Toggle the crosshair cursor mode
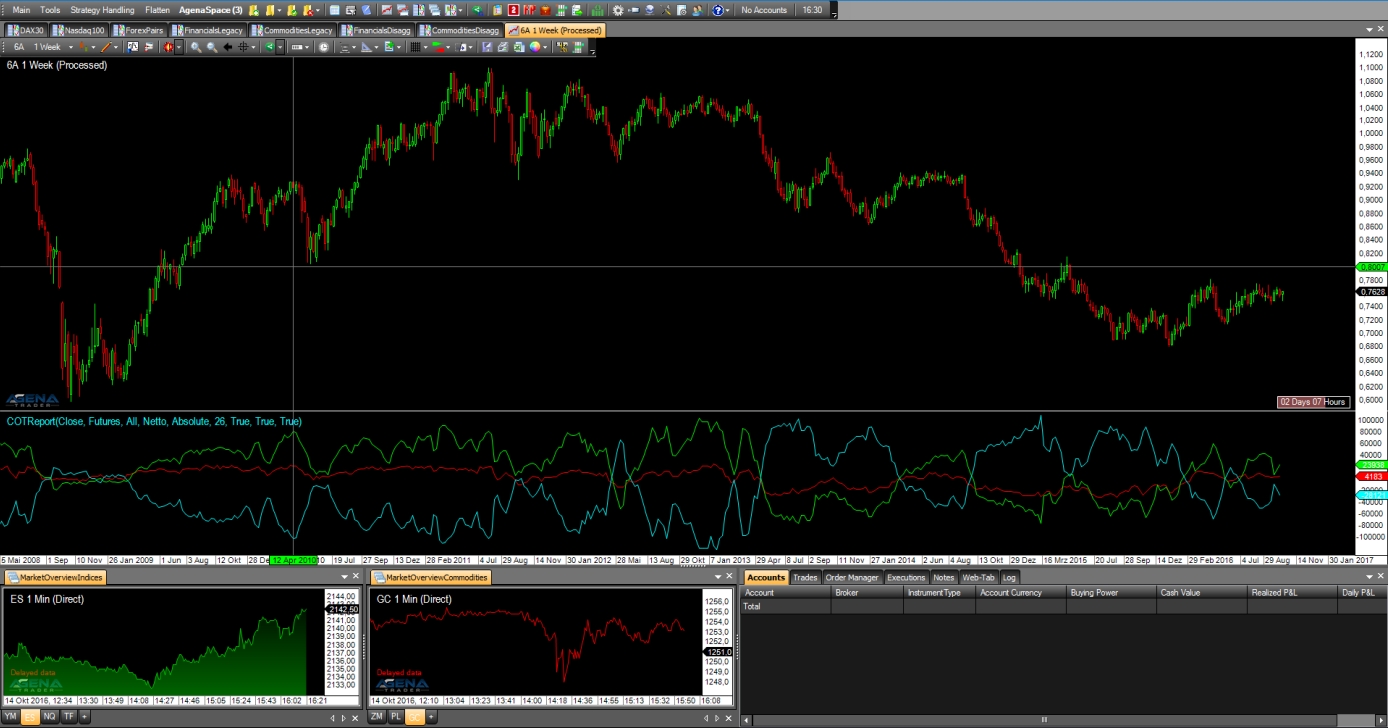 coord(243,47)
